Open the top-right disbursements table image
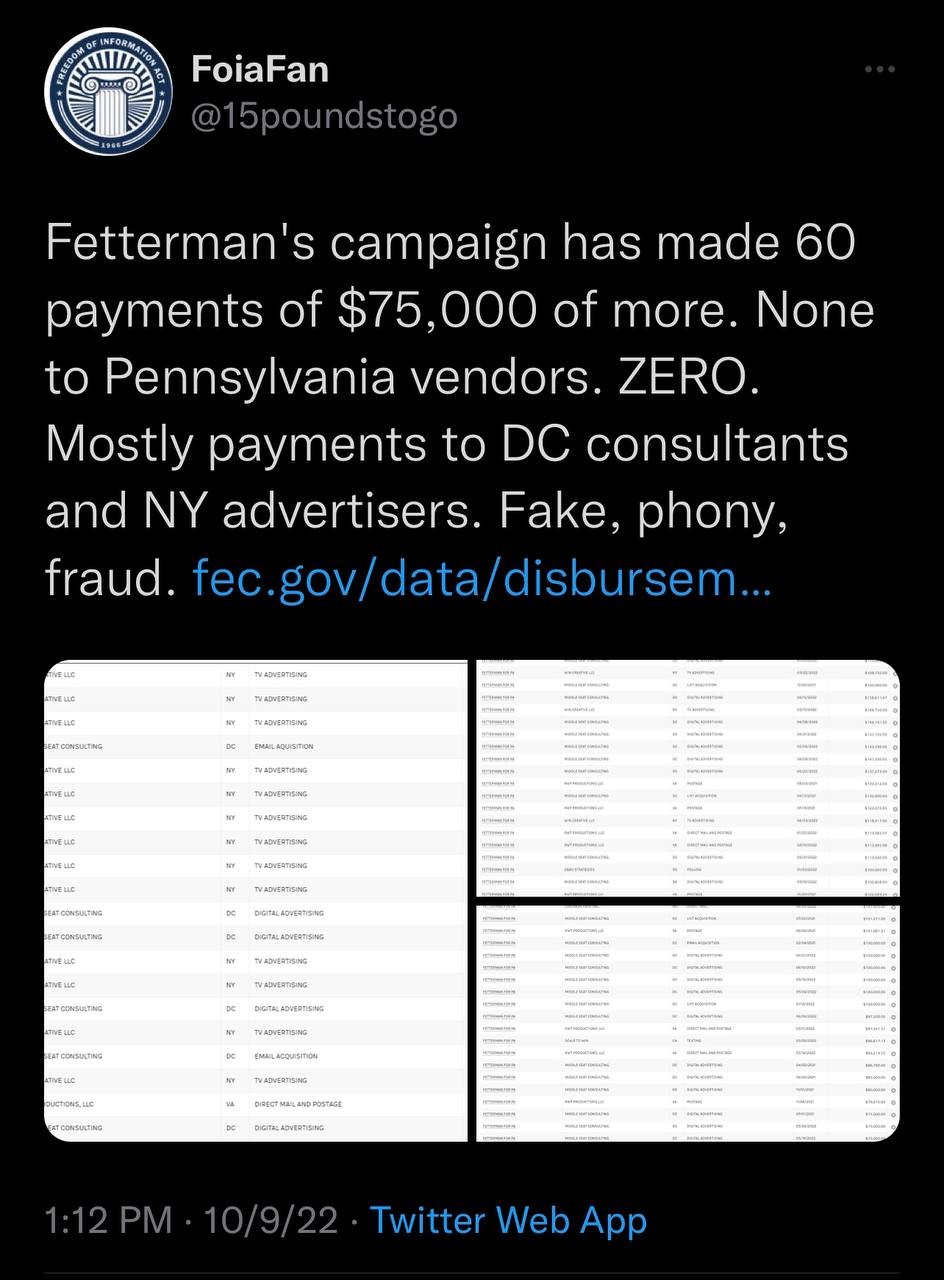 687,779
